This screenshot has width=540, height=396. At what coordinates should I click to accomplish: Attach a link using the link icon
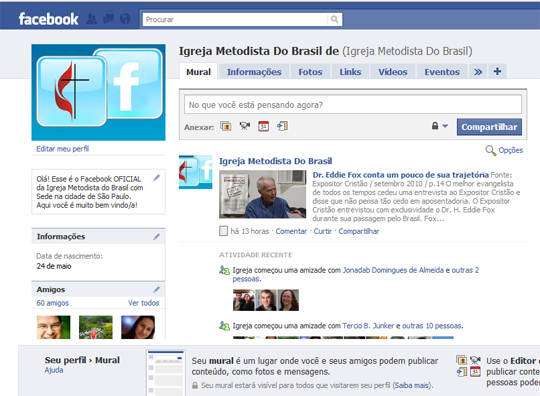pyautogui.click(x=282, y=126)
